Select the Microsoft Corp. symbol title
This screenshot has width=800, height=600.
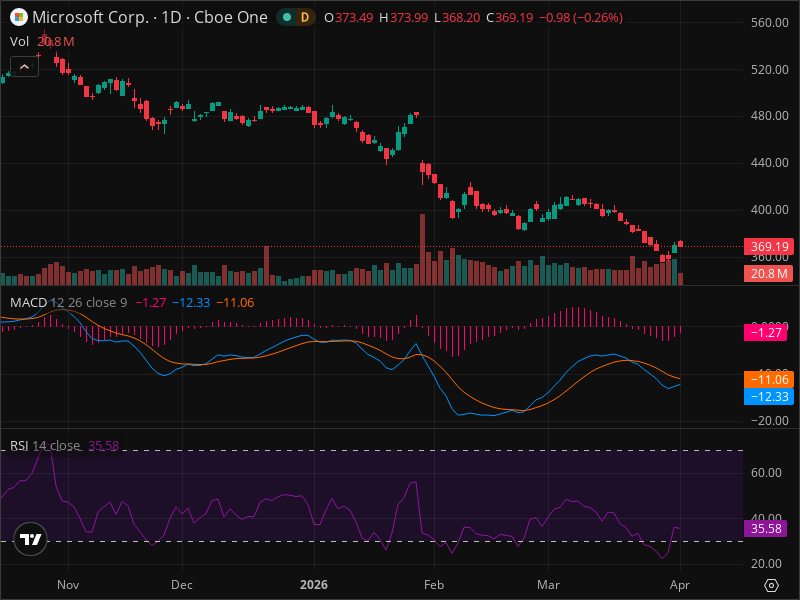coord(90,17)
